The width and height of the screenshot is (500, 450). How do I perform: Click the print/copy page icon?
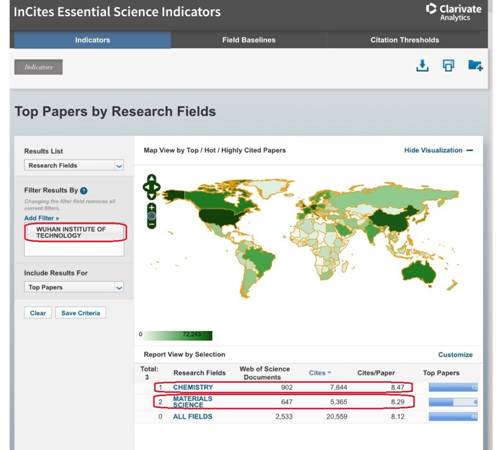point(448,65)
